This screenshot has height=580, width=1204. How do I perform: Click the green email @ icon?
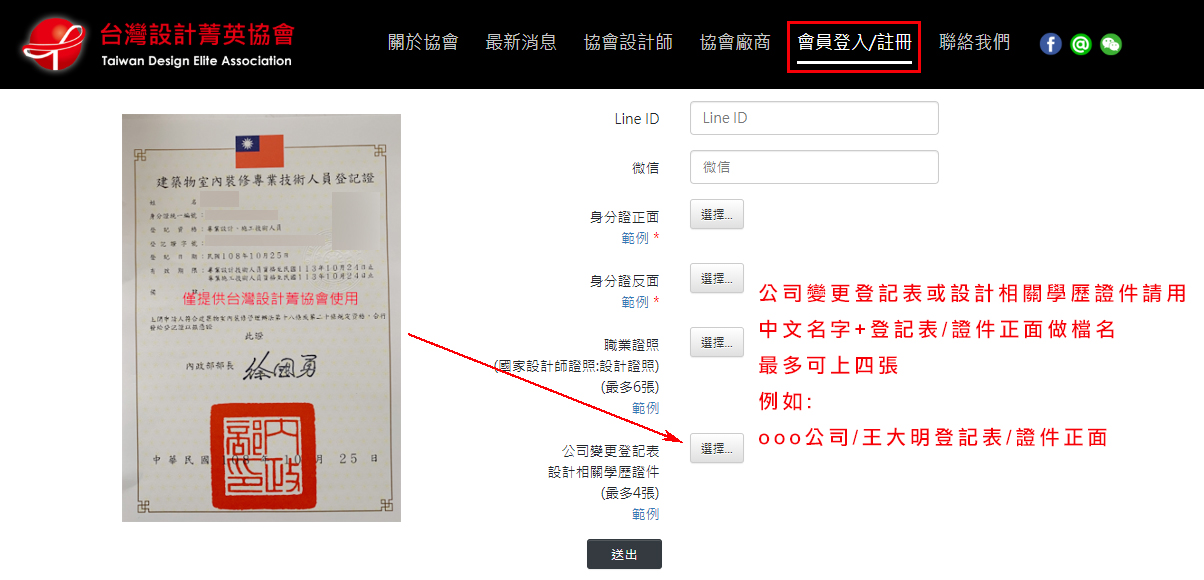[x=1080, y=44]
